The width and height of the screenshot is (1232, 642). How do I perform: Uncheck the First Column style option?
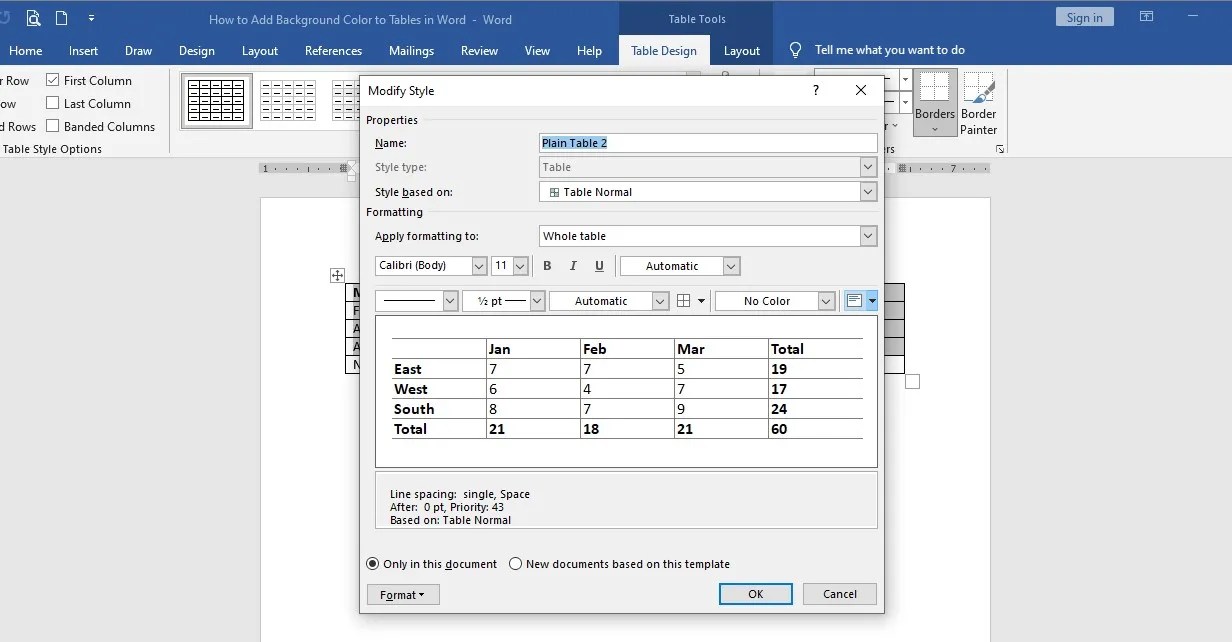tap(51, 80)
